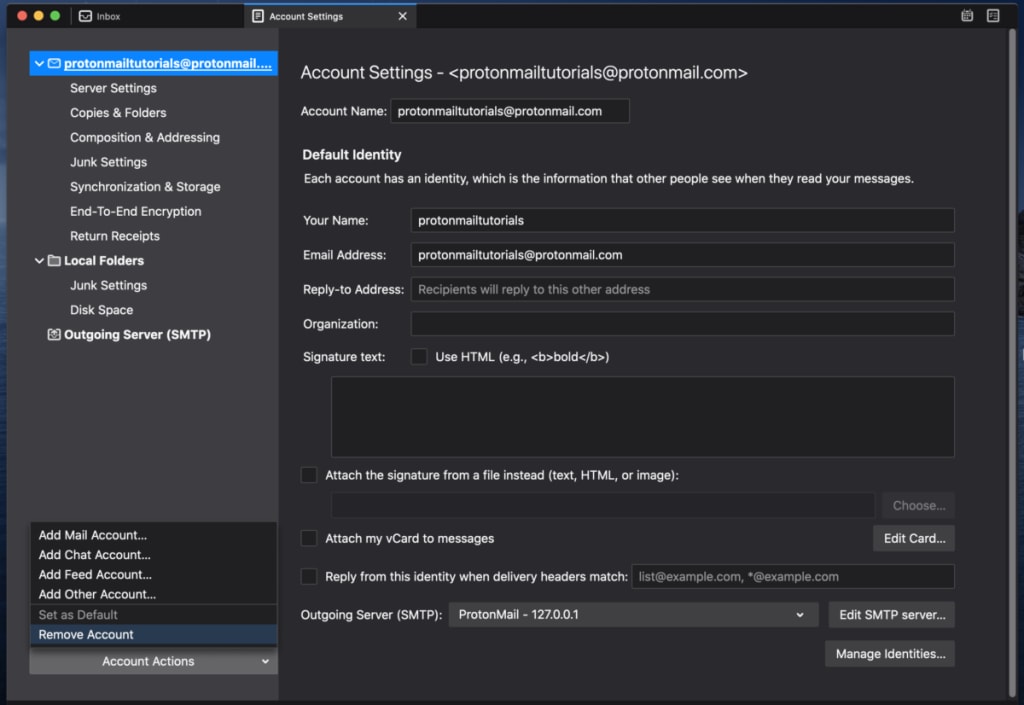1024x705 pixels.
Task: Choose Add Other Account from the menu
Action: click(153, 594)
